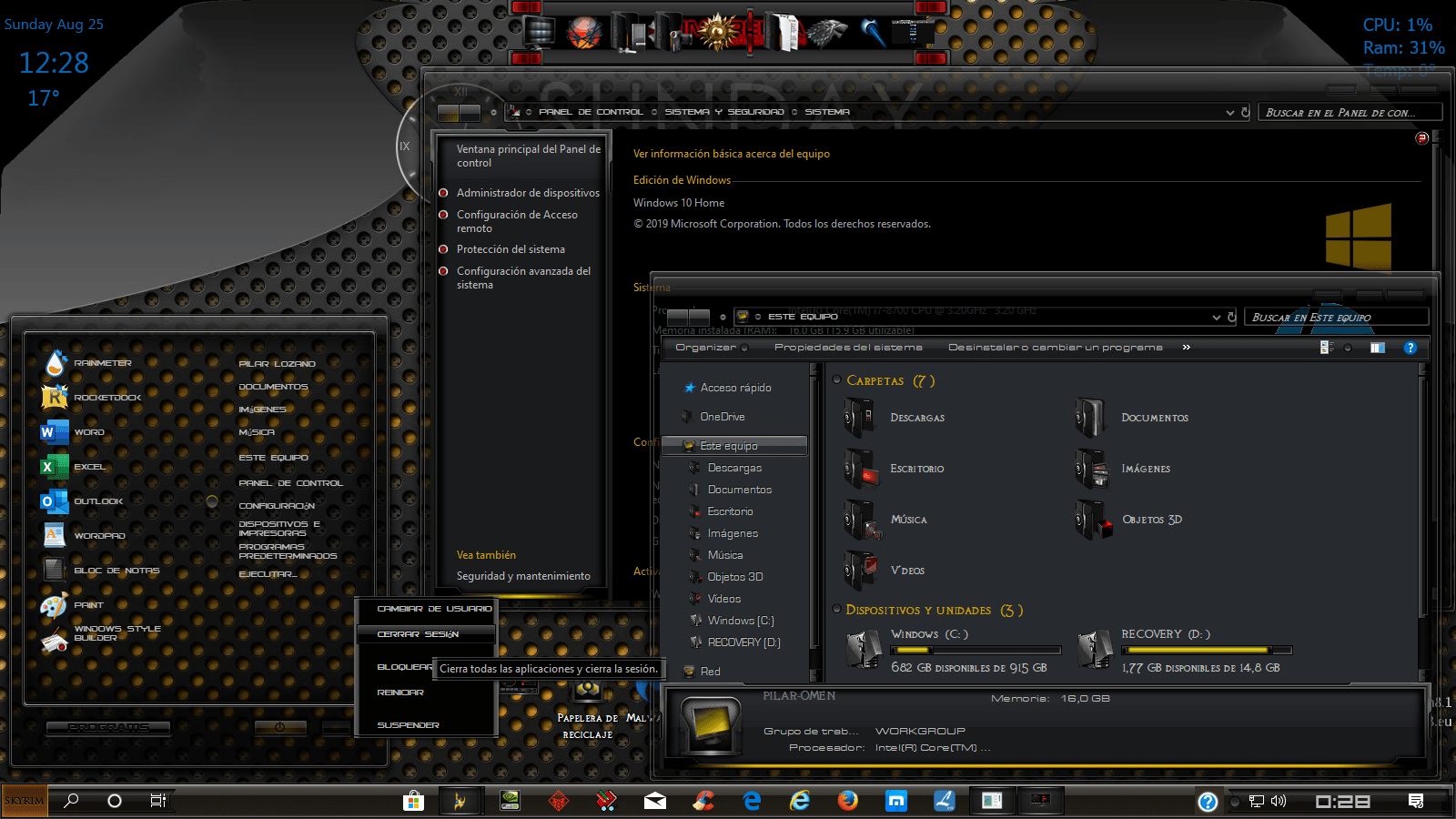Click Propiedades del sistema toolbar button
1456x819 pixels.
tap(848, 348)
